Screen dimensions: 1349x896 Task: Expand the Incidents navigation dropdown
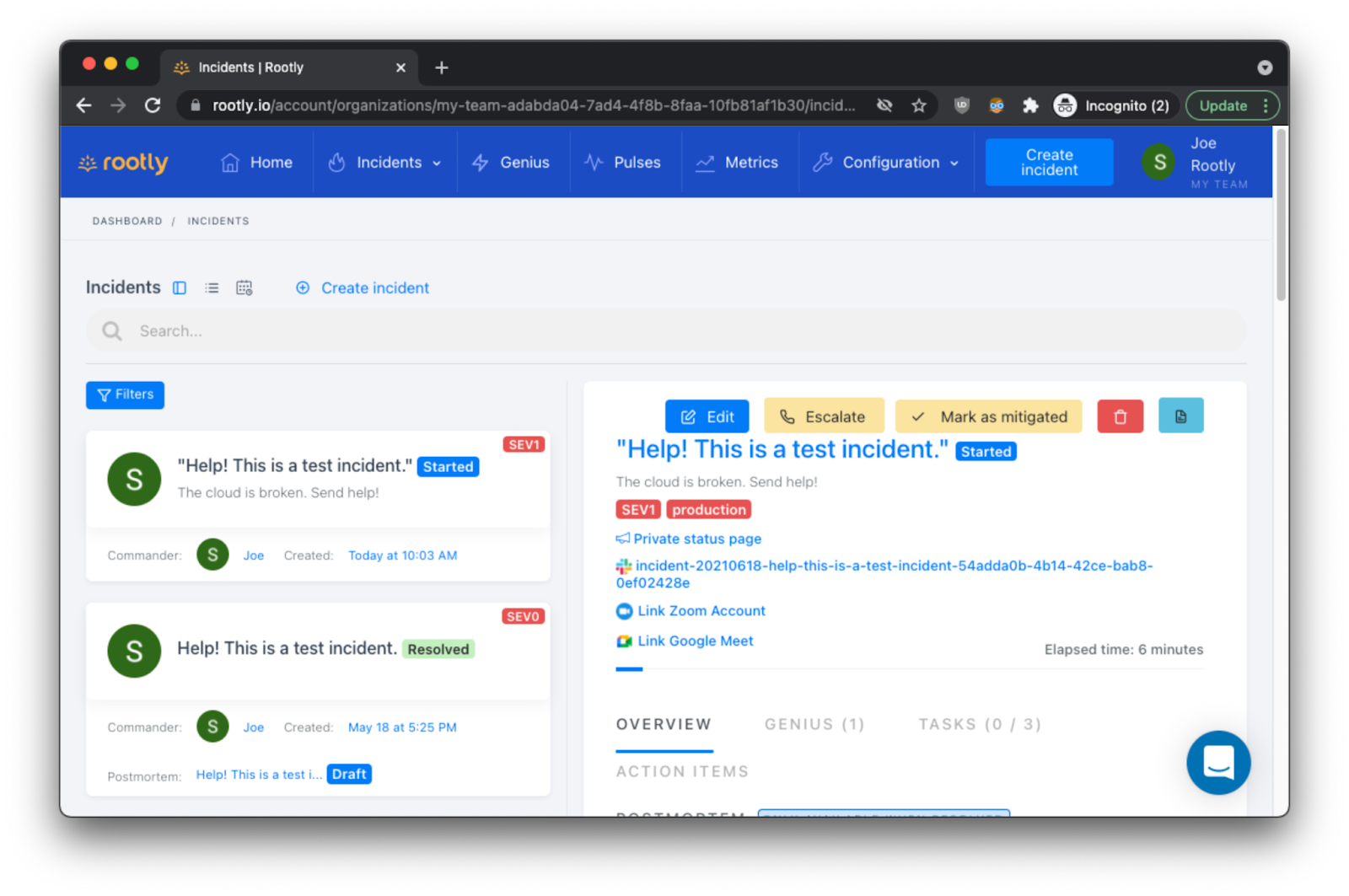tap(385, 163)
